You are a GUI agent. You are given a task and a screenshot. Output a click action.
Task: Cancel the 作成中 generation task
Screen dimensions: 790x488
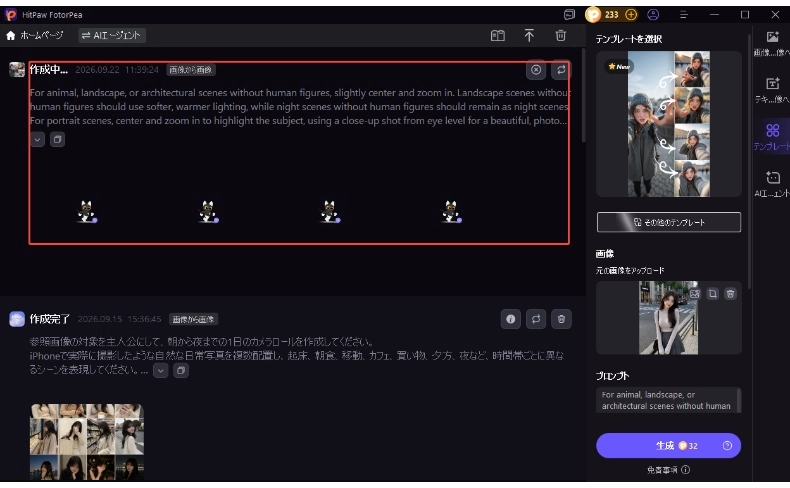[x=536, y=70]
